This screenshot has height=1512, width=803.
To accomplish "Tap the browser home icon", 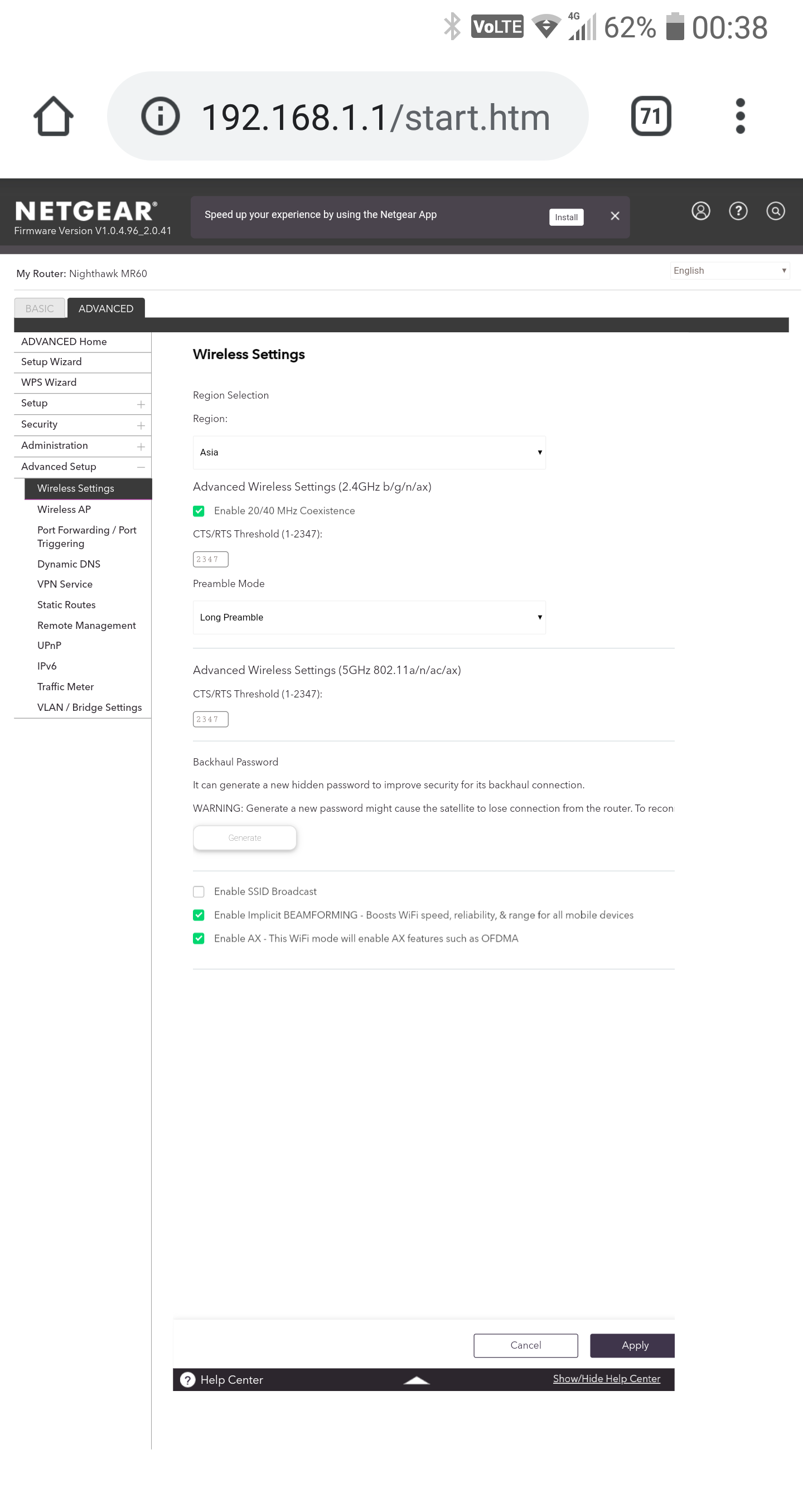I will click(54, 115).
